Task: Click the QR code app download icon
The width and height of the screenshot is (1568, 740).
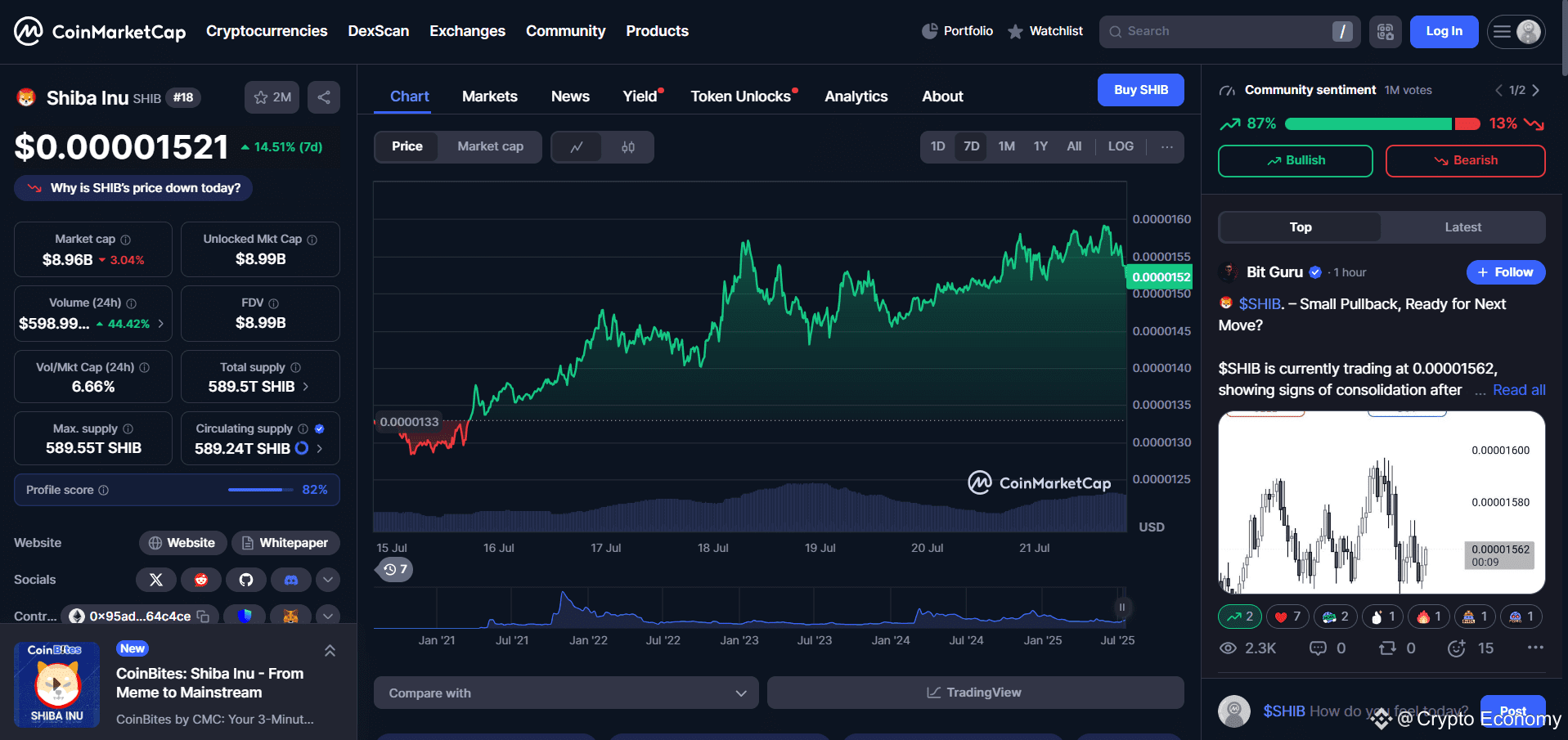Action: click(x=1385, y=32)
